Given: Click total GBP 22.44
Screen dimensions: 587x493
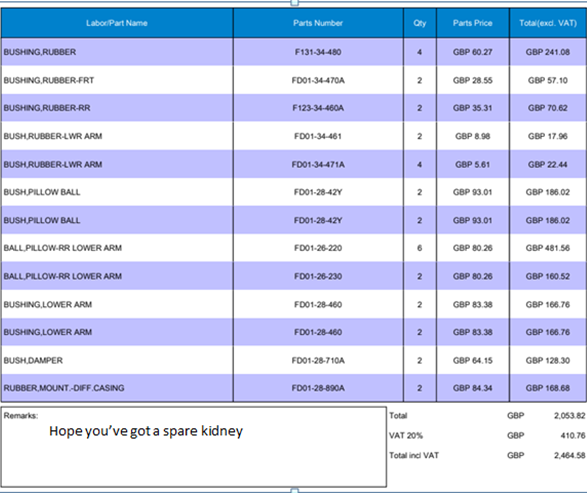Looking at the screenshot, I should tap(548, 165).
